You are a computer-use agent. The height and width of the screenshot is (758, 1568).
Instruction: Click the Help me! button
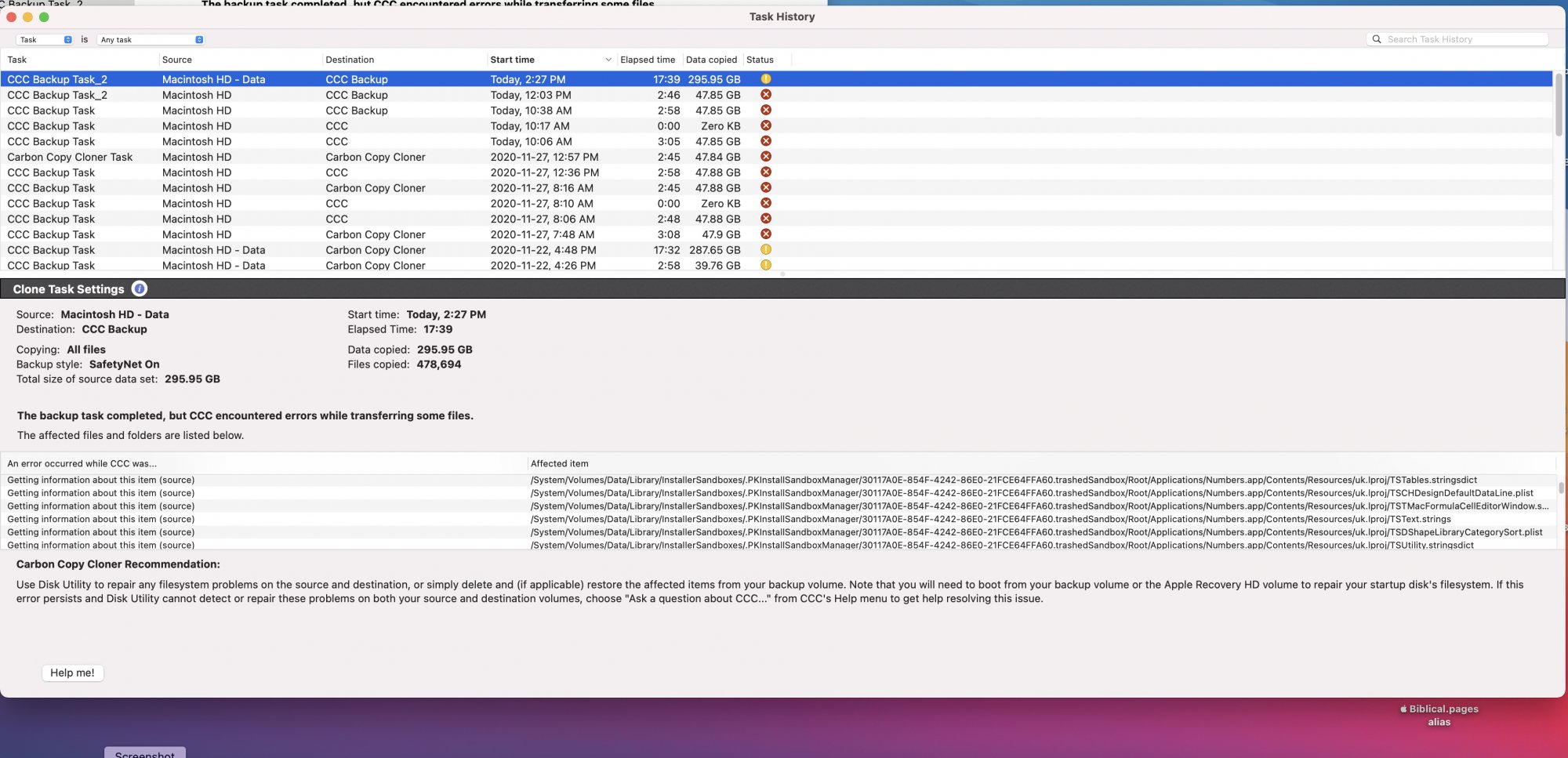click(x=72, y=673)
